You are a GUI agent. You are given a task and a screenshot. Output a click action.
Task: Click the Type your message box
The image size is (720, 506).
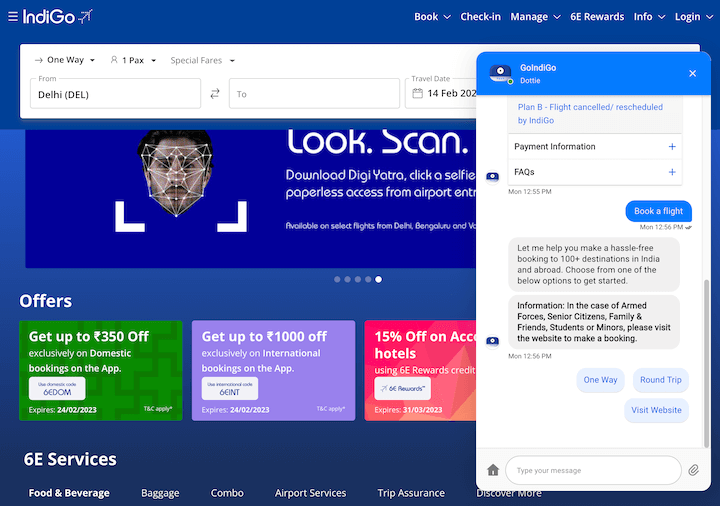tap(593, 470)
